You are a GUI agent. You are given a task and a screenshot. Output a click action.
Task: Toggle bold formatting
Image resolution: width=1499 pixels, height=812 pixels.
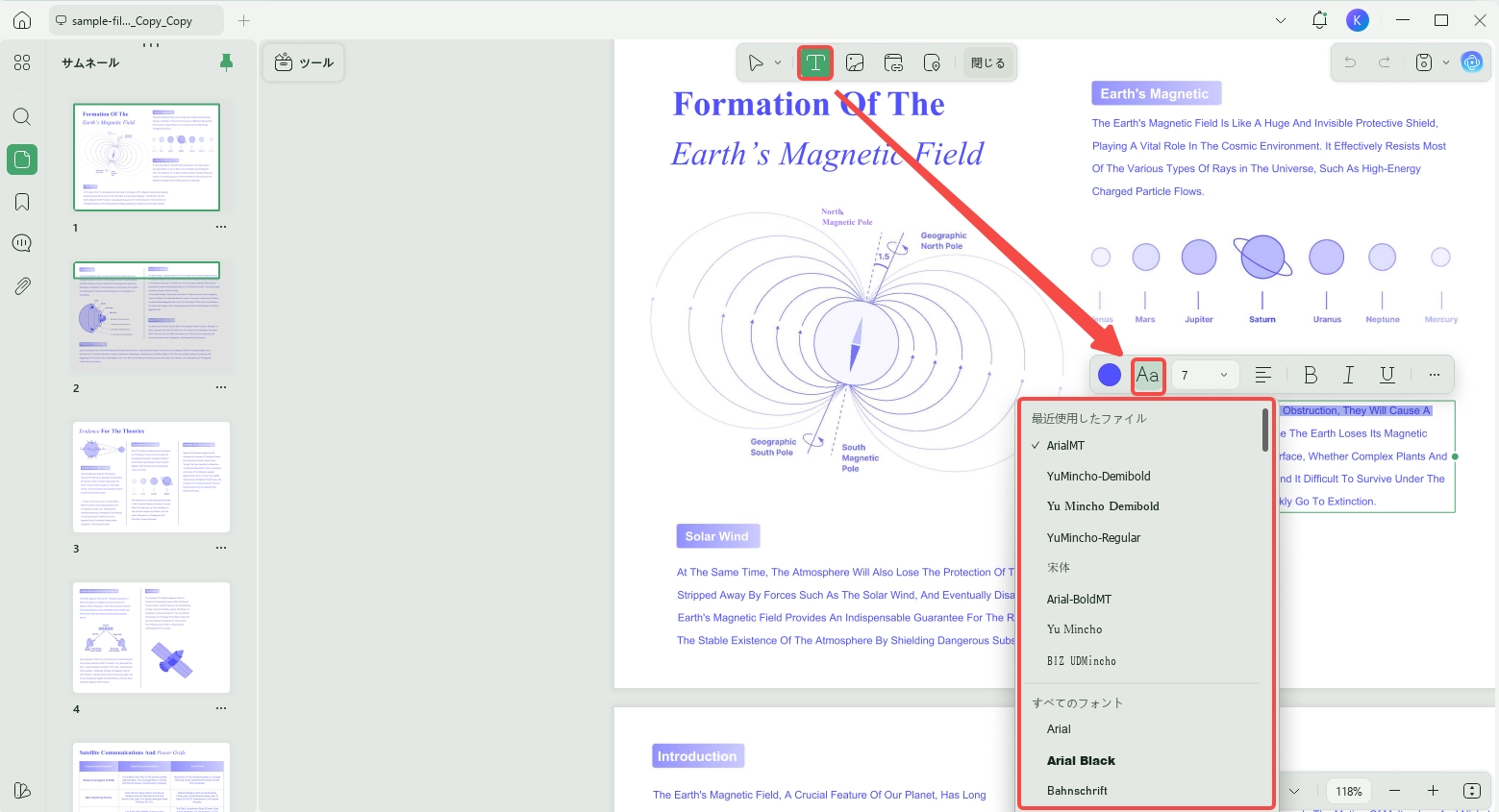point(1311,375)
